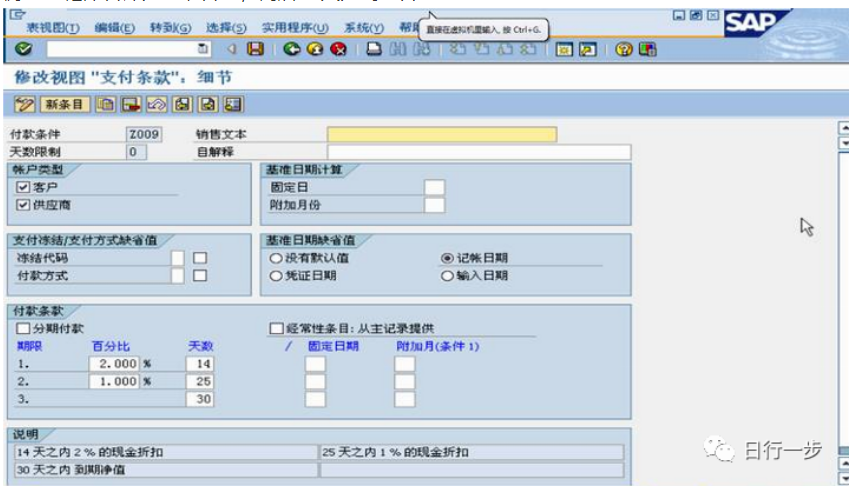Open the 表视图(T) menu
This screenshot has width=854, height=487.
[53, 27]
